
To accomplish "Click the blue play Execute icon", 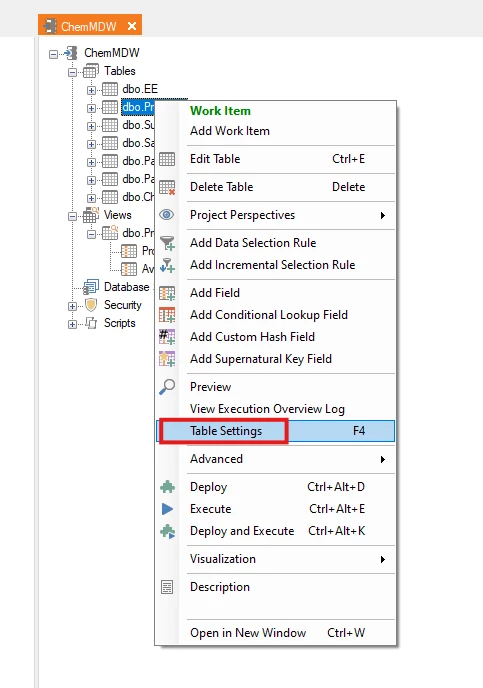I will click(167, 509).
